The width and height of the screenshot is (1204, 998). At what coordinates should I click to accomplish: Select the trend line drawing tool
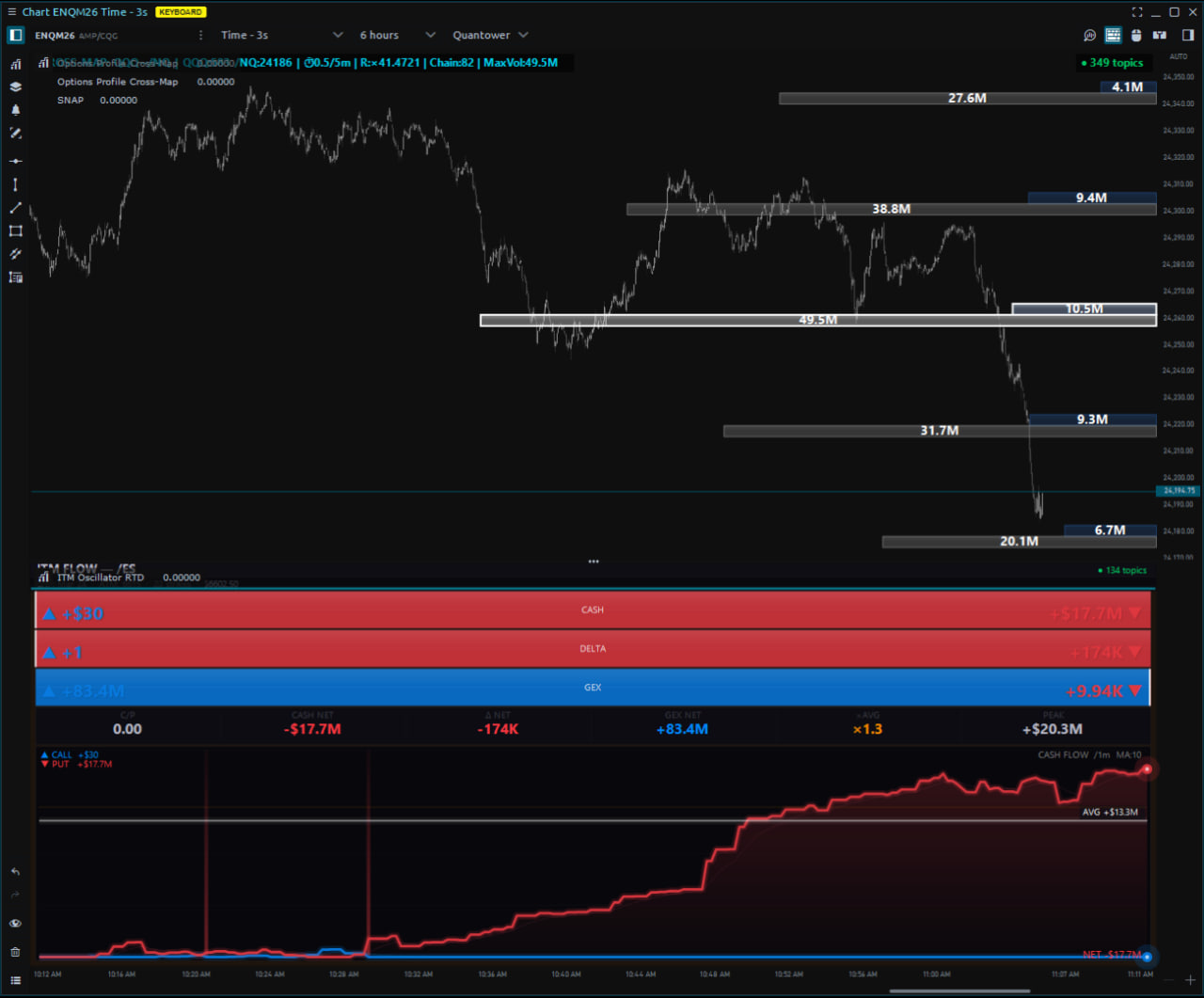pos(15,208)
